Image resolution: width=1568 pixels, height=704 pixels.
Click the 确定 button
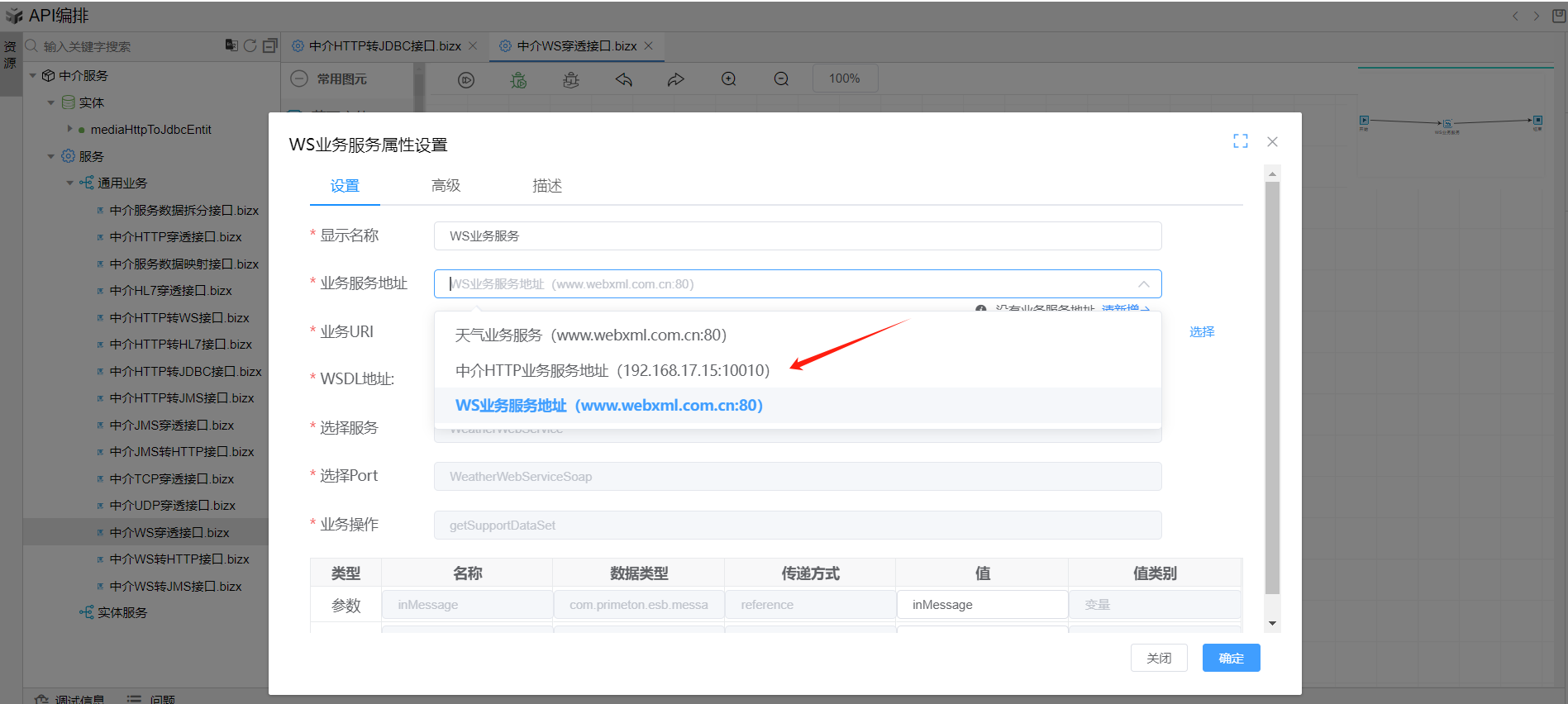(x=1231, y=658)
